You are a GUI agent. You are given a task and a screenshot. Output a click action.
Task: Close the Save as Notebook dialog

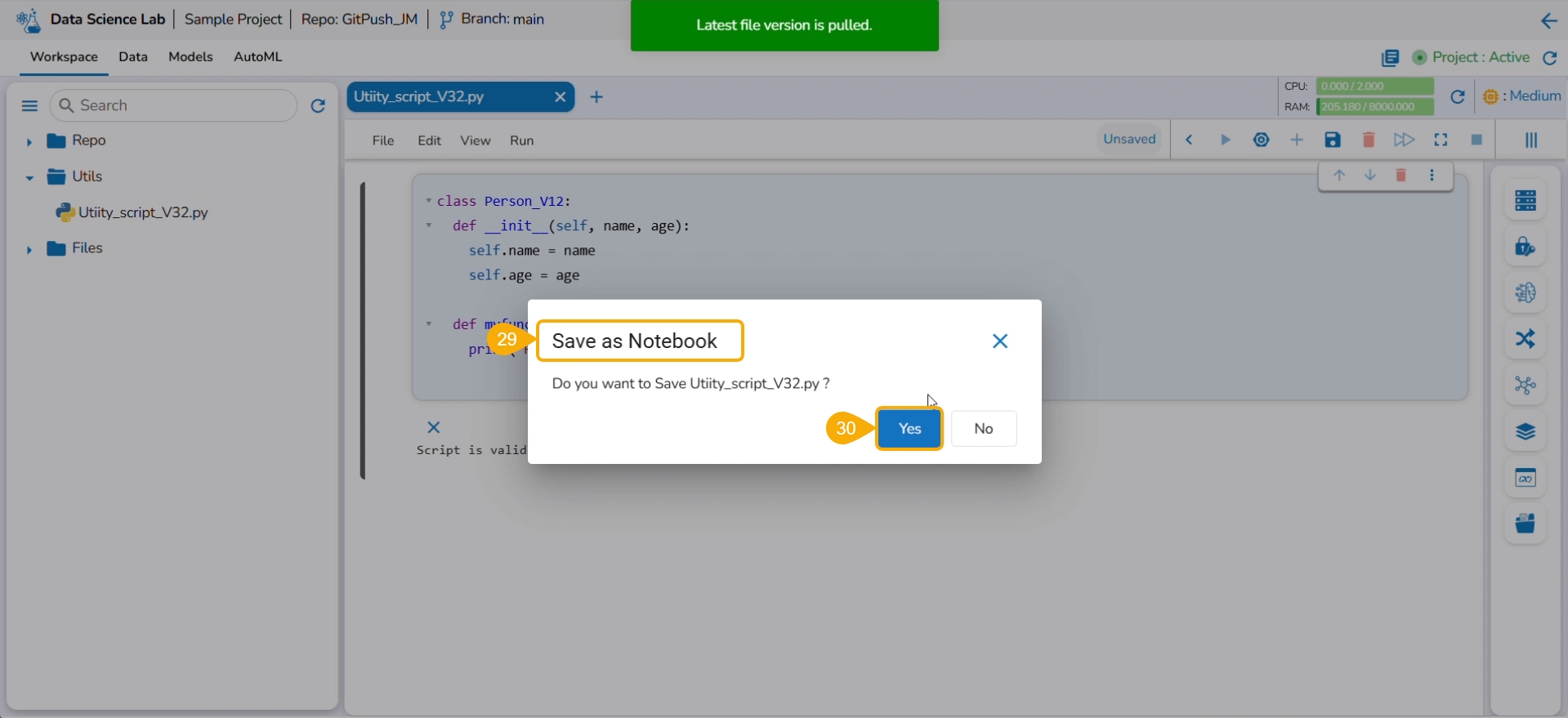tap(1000, 341)
